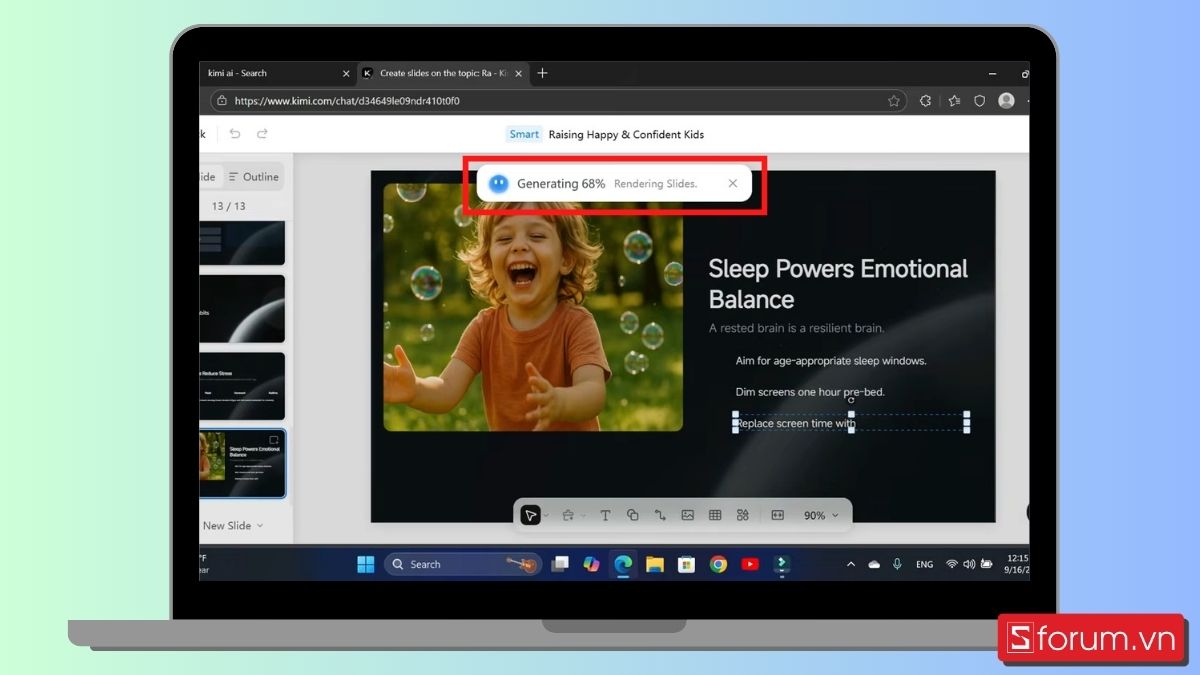The width and height of the screenshot is (1200, 675).
Task: Click the Kimi avatar in generating popup
Action: (499, 183)
